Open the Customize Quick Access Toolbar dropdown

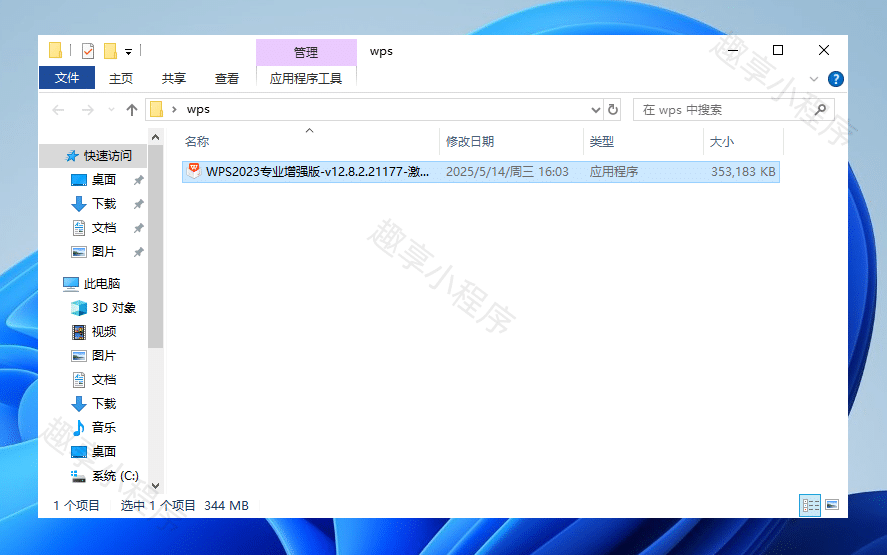point(128,52)
